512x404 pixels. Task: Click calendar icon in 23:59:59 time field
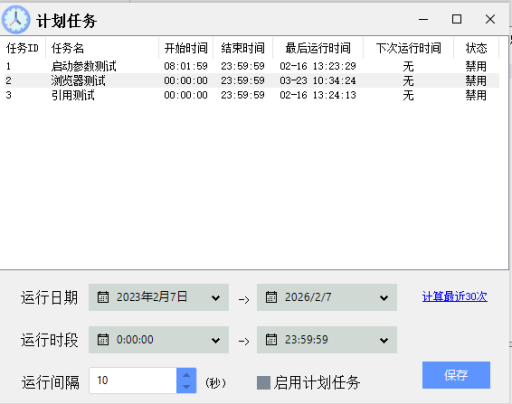click(x=271, y=340)
